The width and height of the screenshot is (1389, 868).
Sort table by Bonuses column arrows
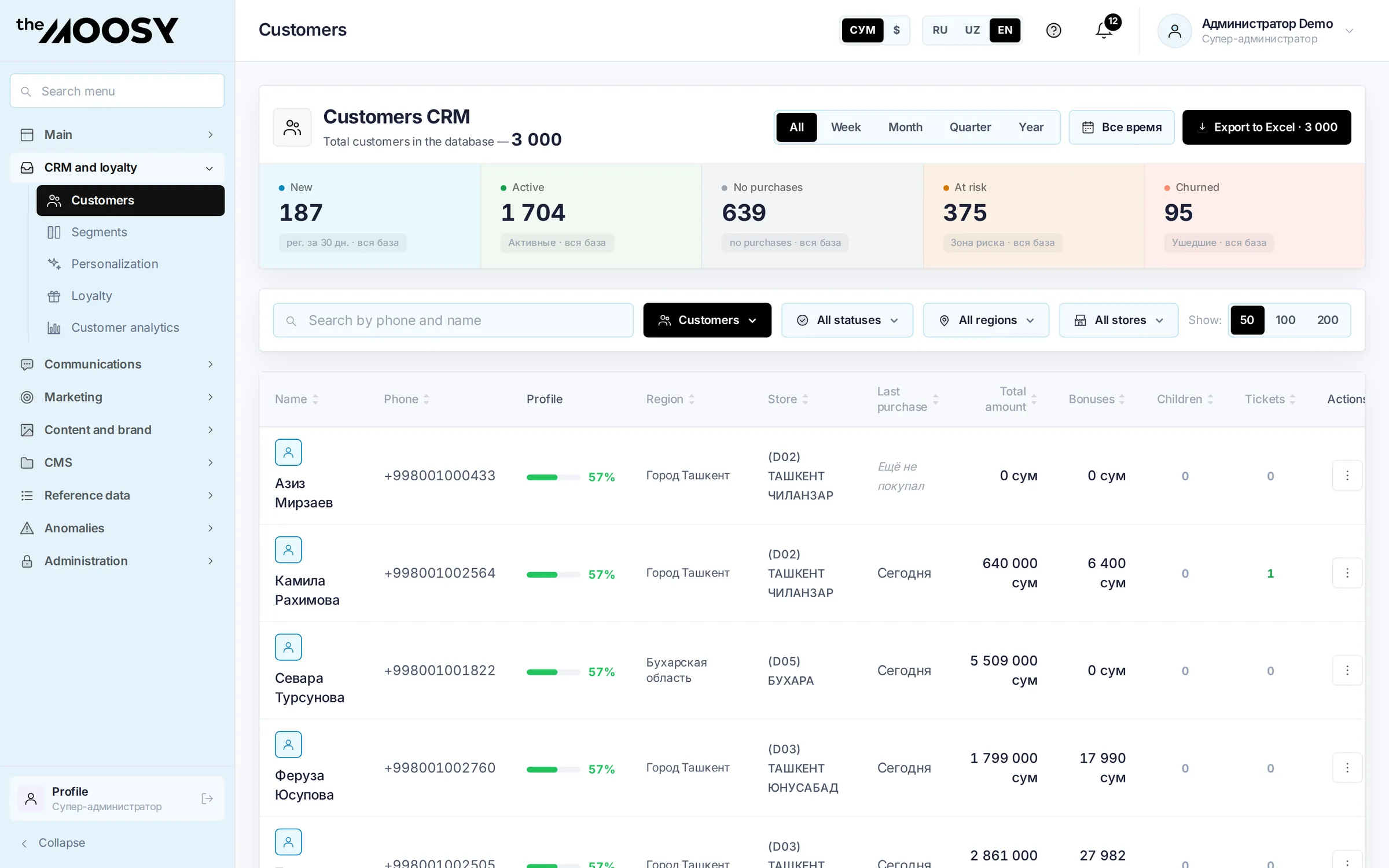tap(1122, 399)
